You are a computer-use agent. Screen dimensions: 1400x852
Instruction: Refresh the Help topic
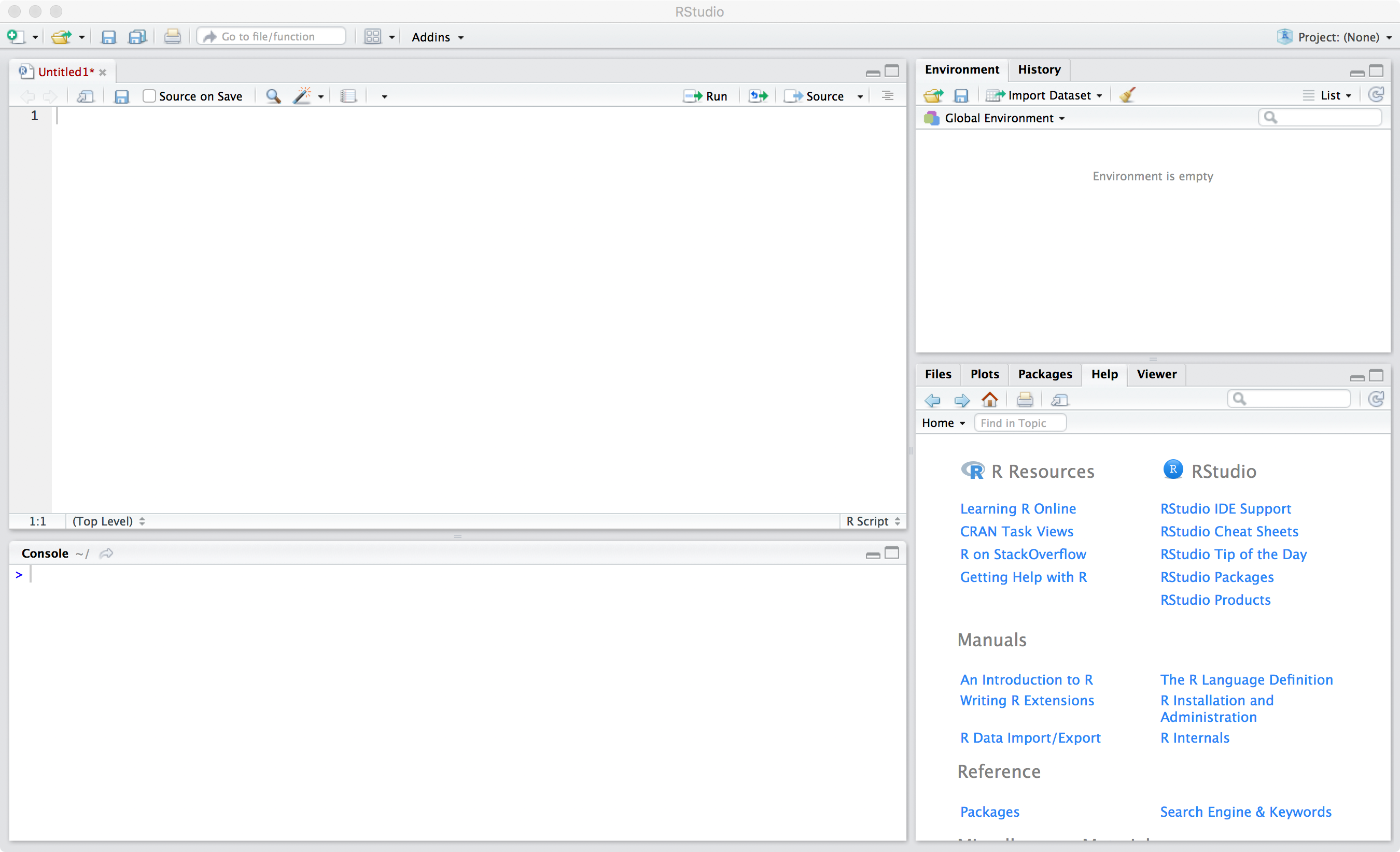click(x=1376, y=399)
